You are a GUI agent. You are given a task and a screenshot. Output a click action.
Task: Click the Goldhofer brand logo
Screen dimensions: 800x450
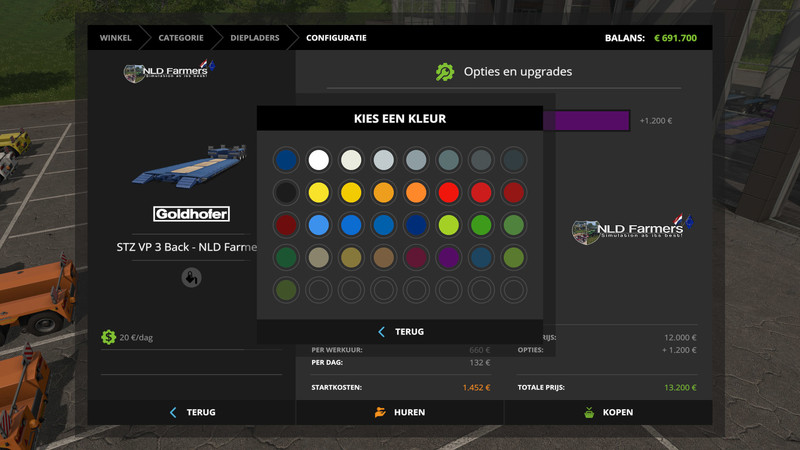click(x=191, y=214)
